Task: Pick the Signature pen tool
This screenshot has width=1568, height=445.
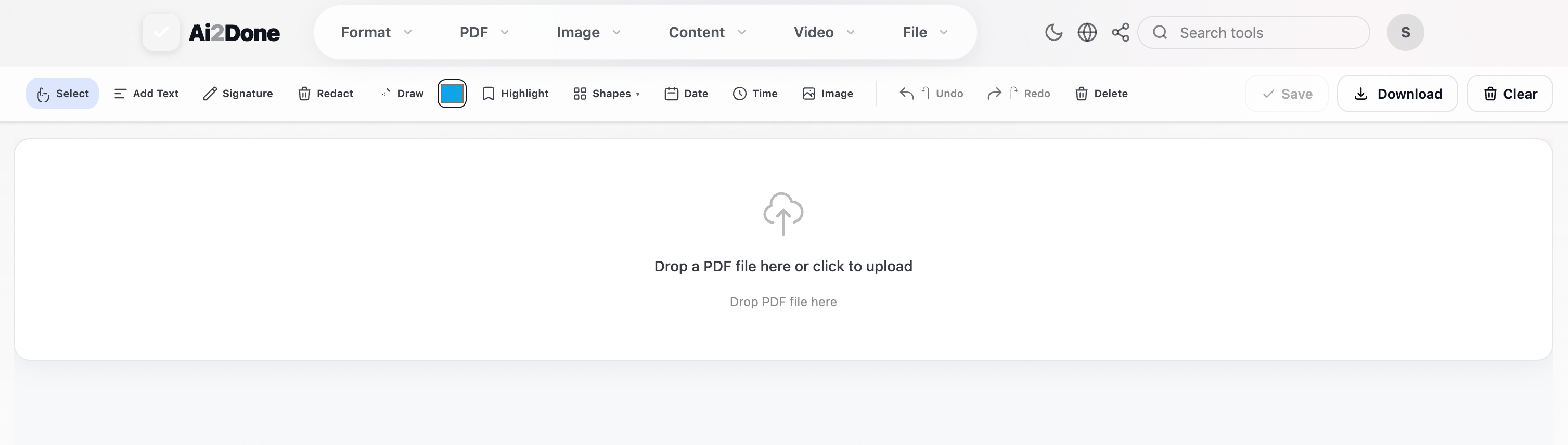Action: (237, 94)
